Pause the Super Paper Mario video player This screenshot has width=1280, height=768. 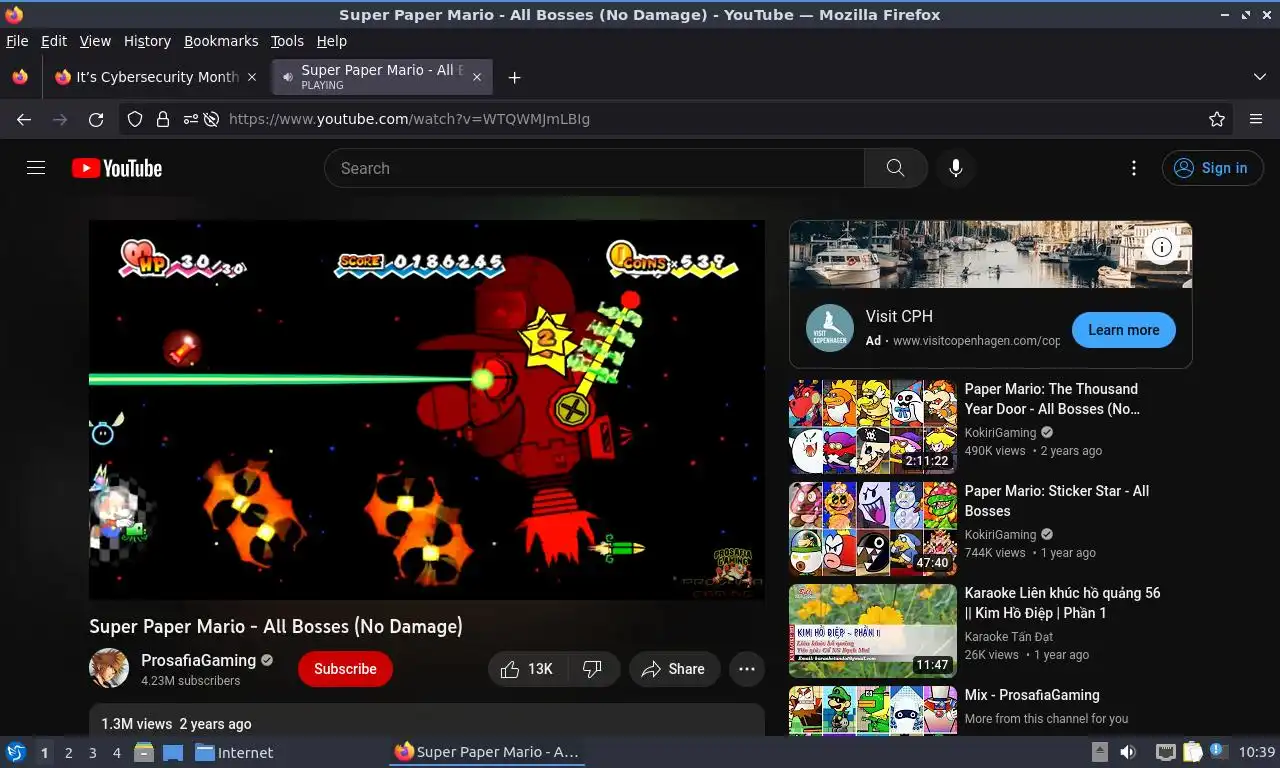pyautogui.click(x=427, y=410)
